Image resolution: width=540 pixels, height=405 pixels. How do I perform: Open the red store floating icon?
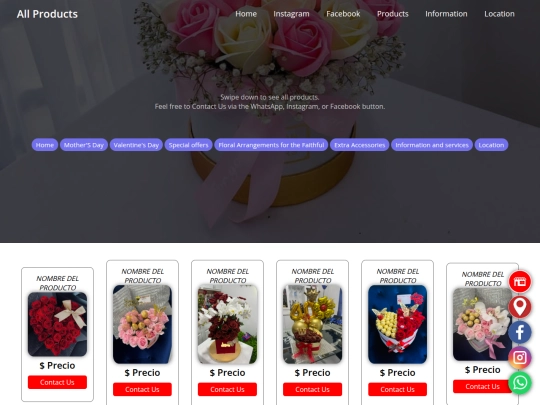[520, 282]
